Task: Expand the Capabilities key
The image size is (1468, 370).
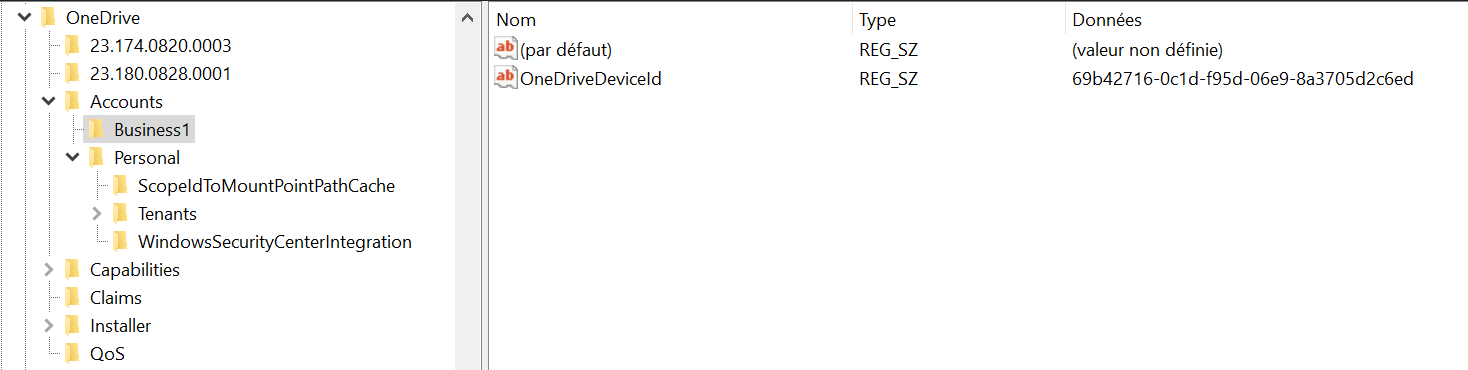Action: pos(48,269)
